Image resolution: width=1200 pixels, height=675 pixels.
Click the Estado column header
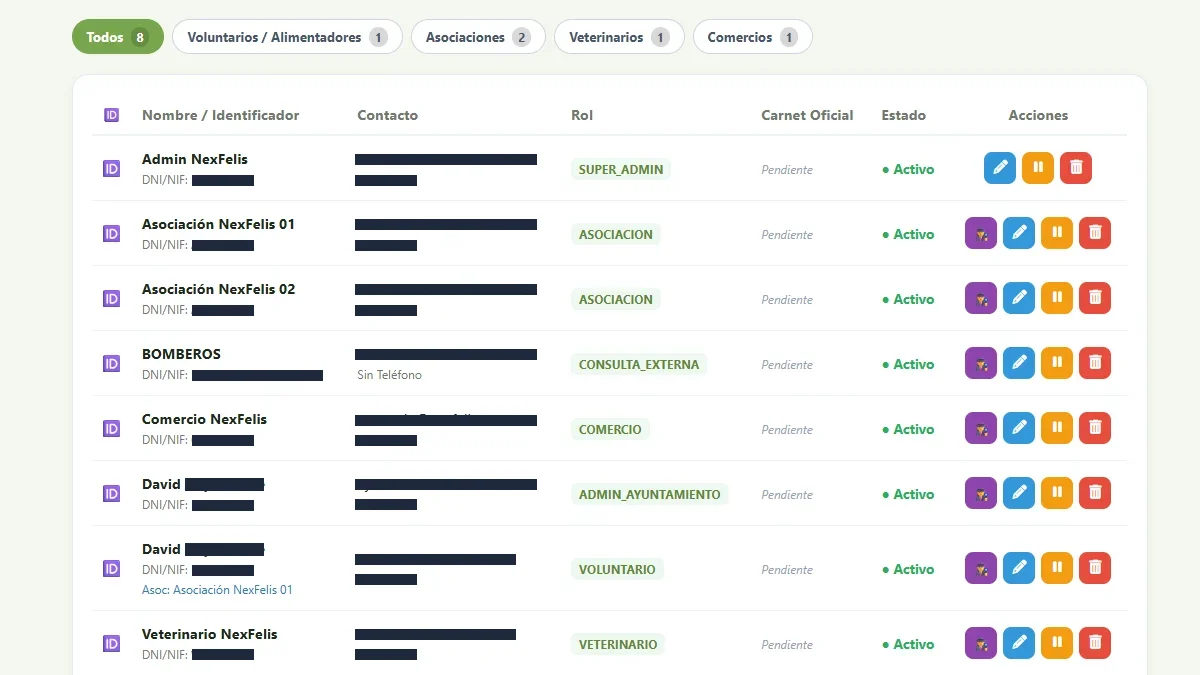point(904,115)
